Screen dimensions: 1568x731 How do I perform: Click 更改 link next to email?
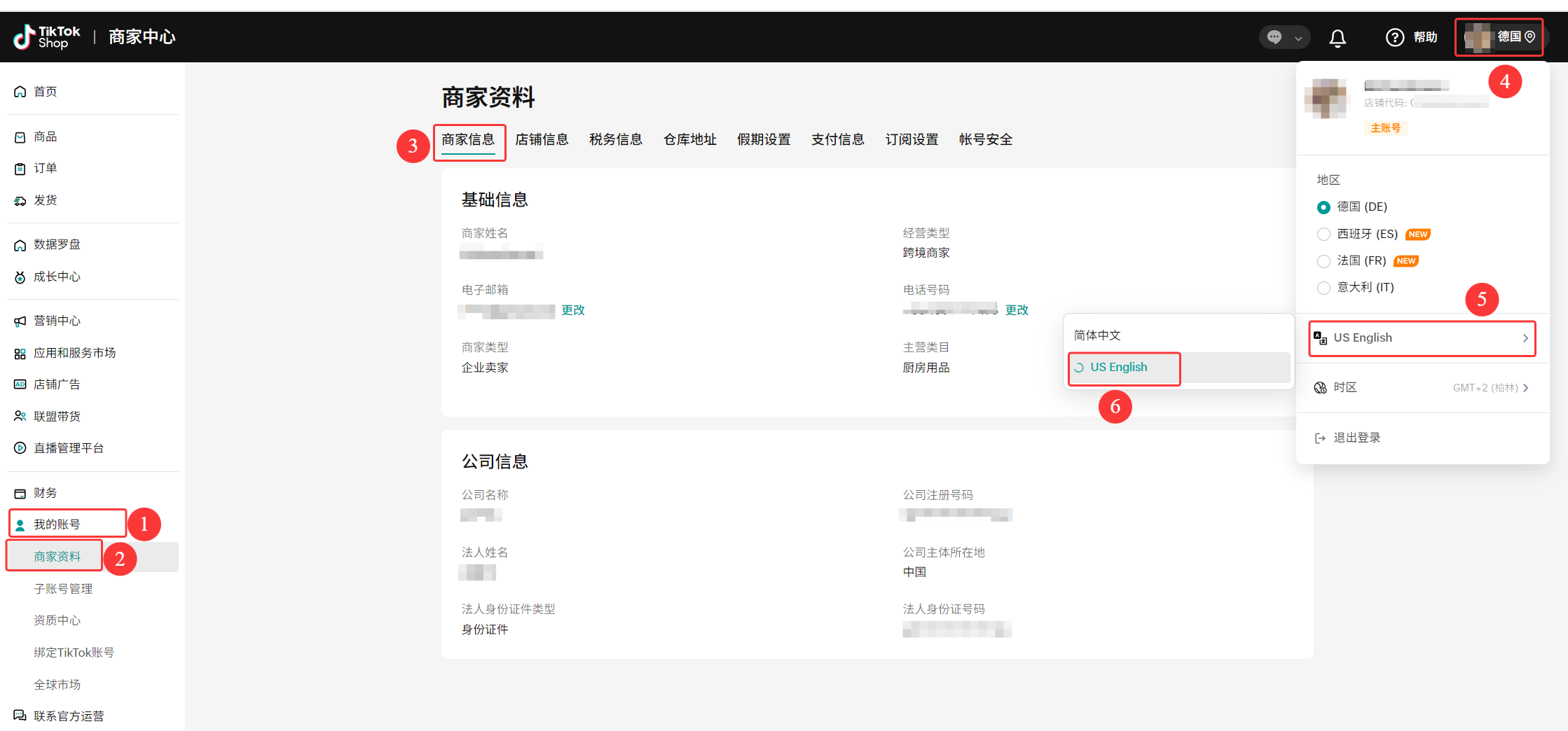tap(572, 310)
